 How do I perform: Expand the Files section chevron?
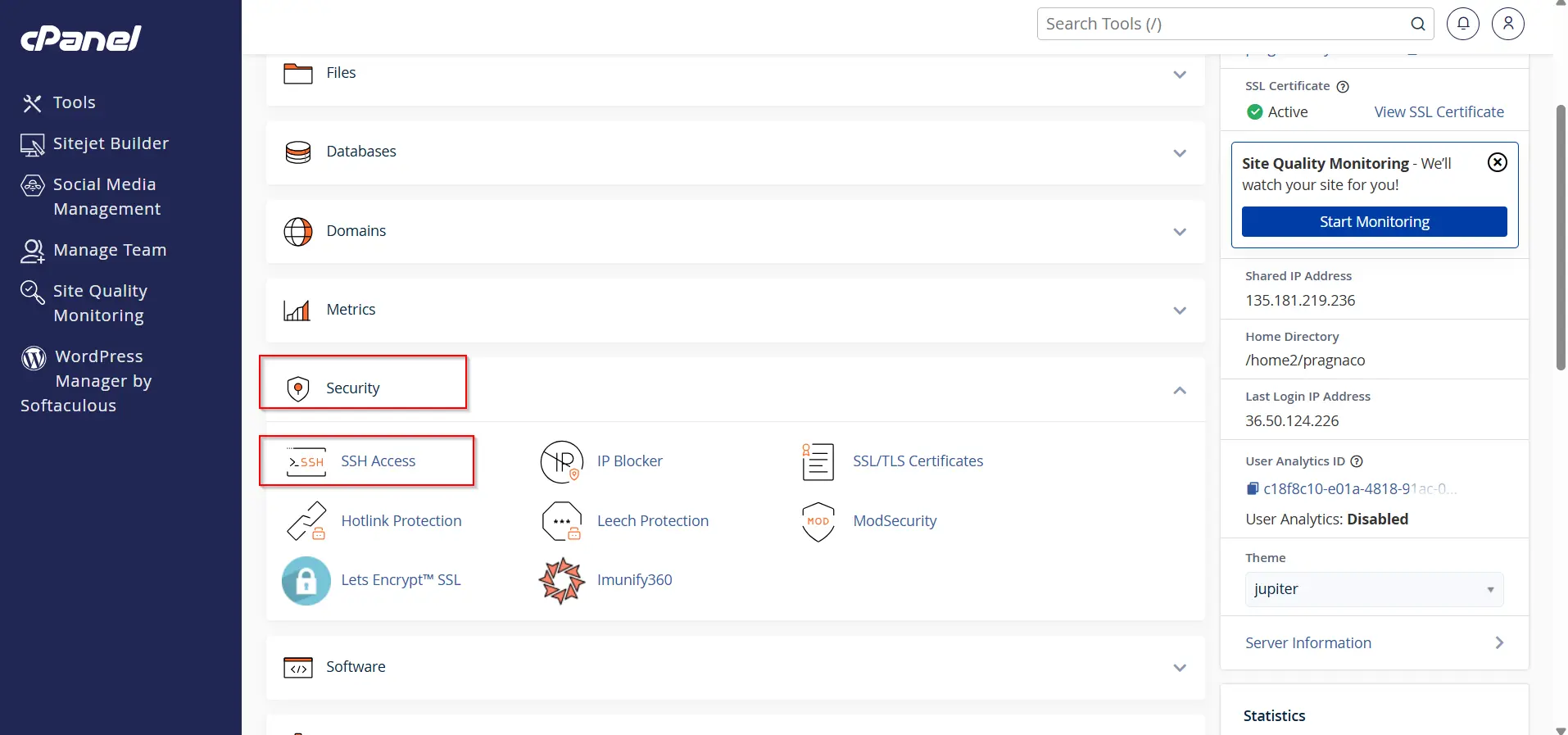1180,75
